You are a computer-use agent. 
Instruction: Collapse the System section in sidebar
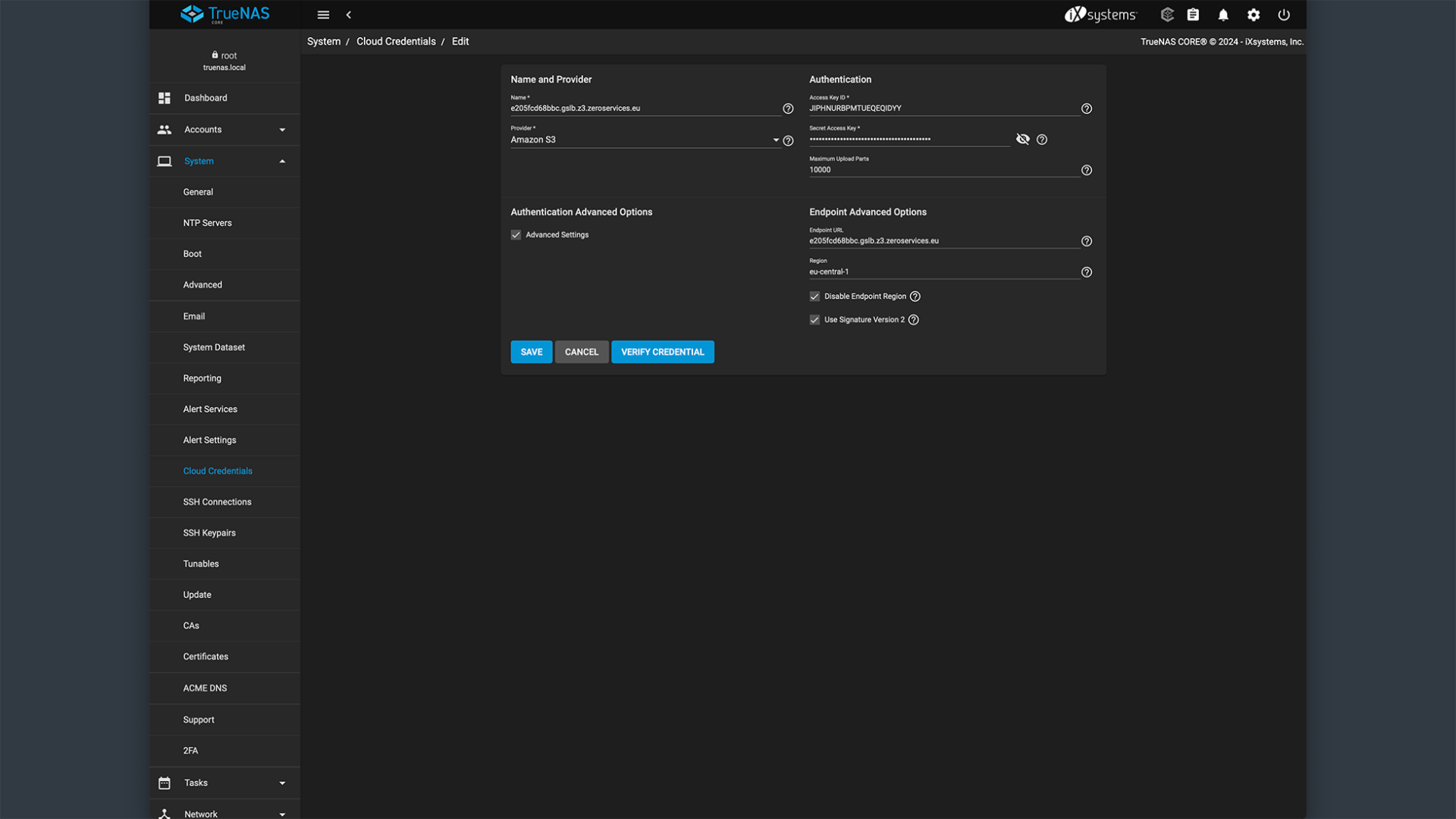[x=282, y=161]
